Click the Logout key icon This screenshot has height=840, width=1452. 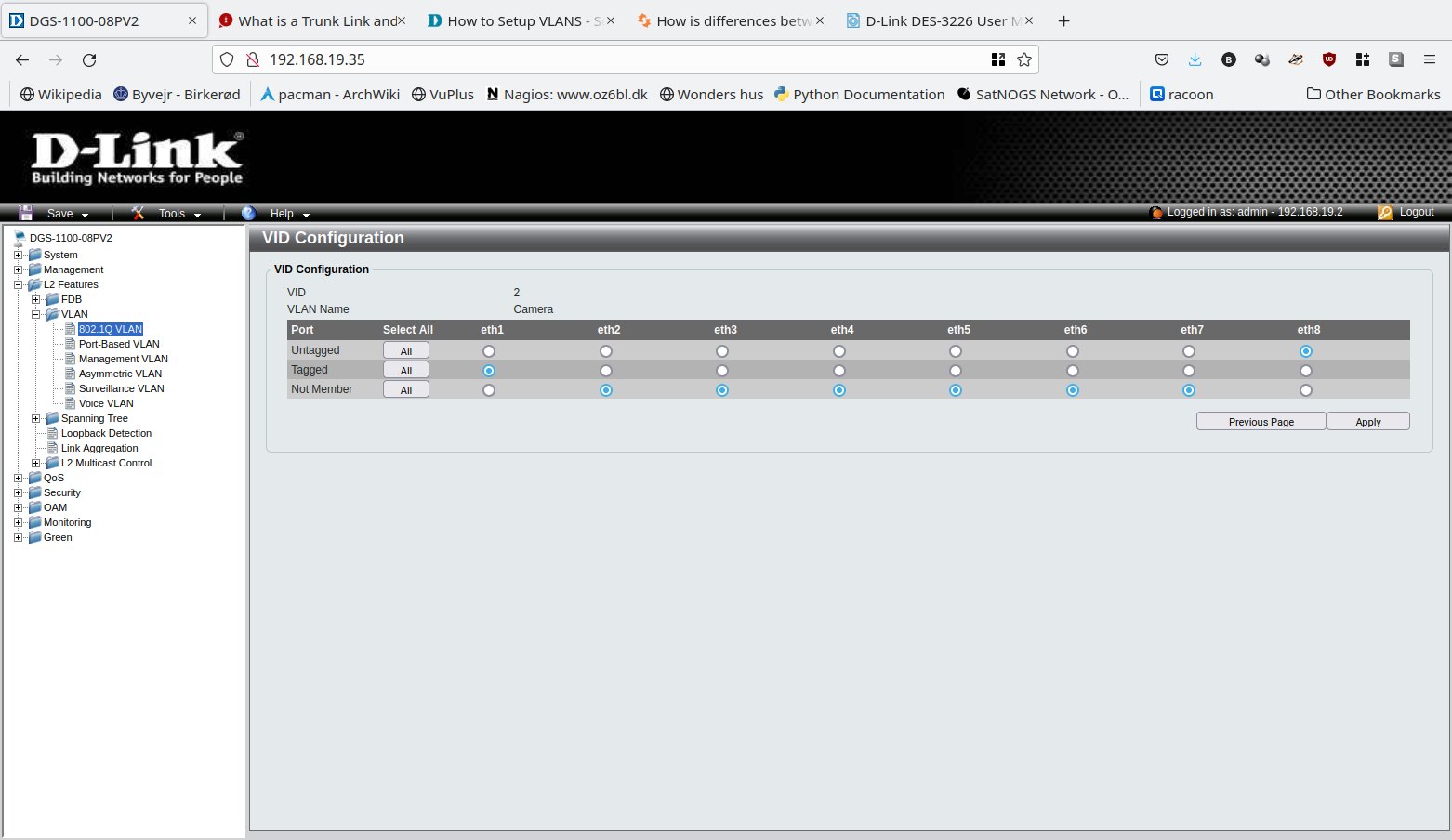1384,212
